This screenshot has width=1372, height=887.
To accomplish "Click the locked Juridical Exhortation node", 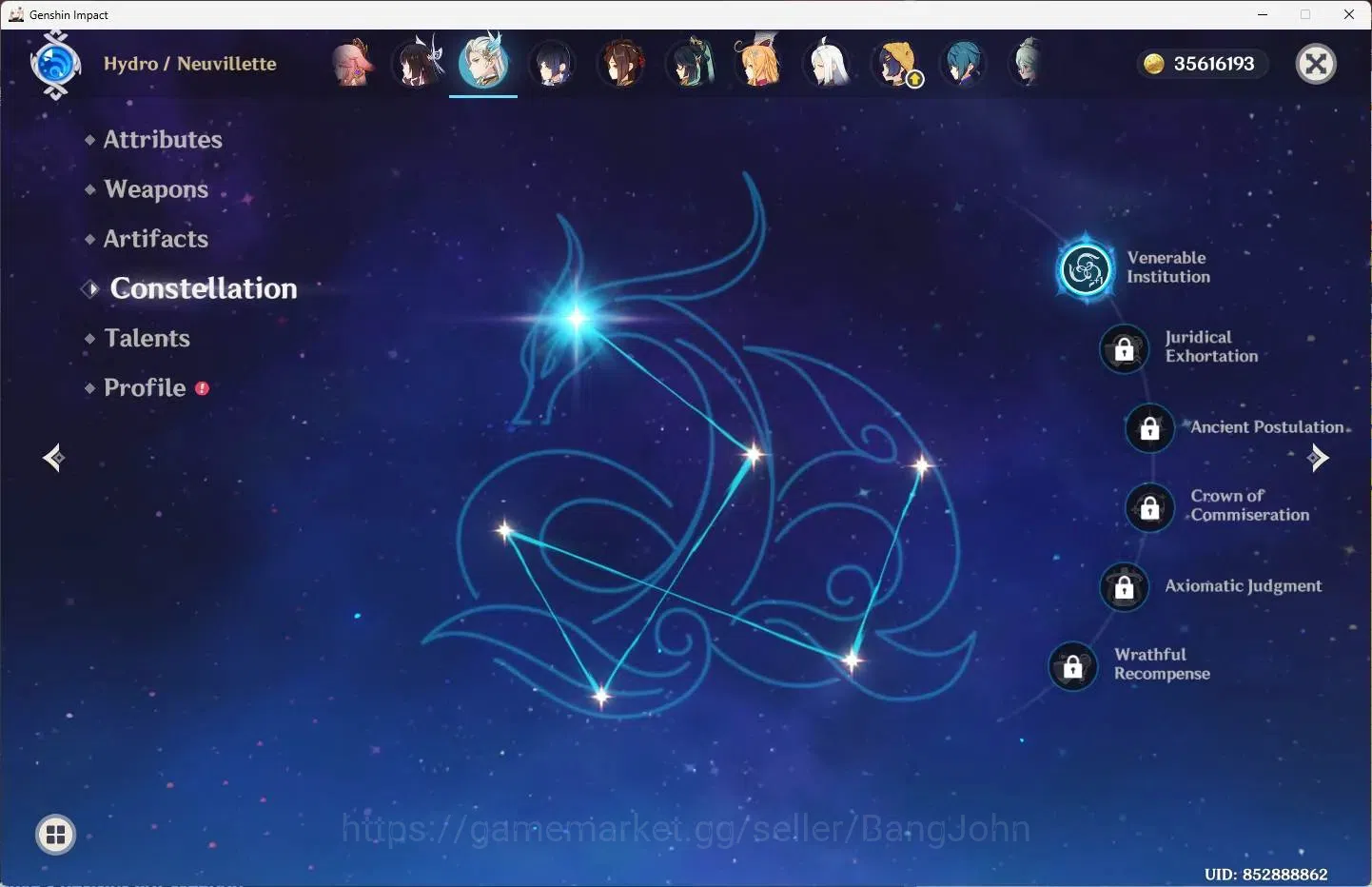I will 1124,348.
